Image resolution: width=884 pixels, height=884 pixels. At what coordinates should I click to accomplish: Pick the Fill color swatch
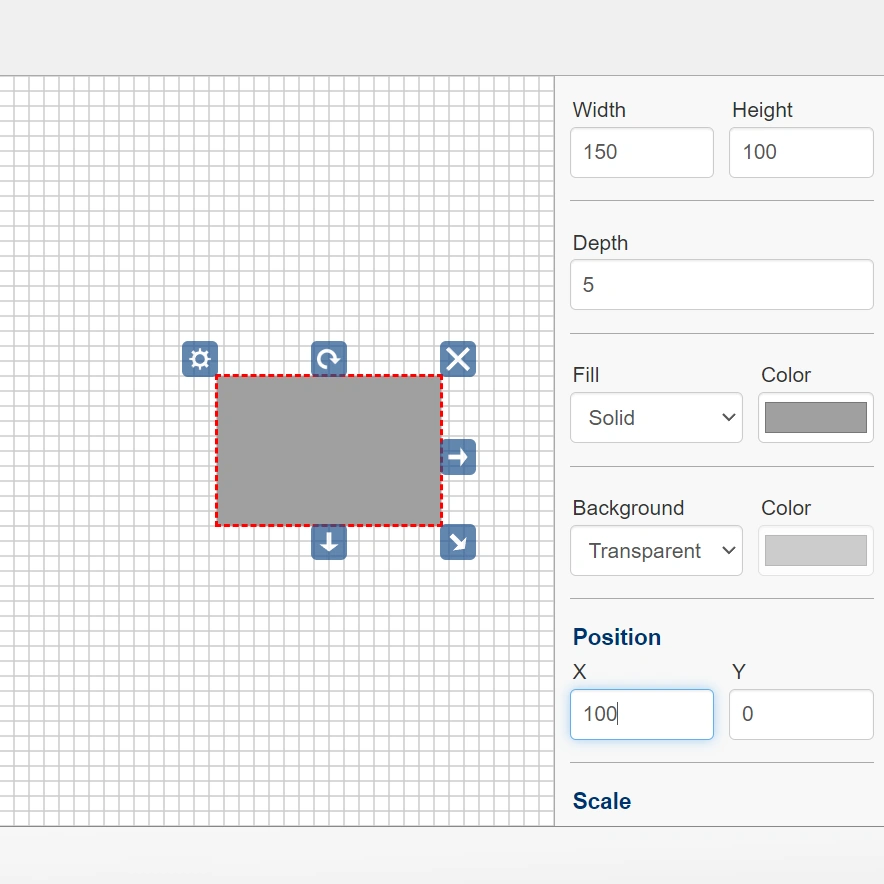[x=815, y=418]
